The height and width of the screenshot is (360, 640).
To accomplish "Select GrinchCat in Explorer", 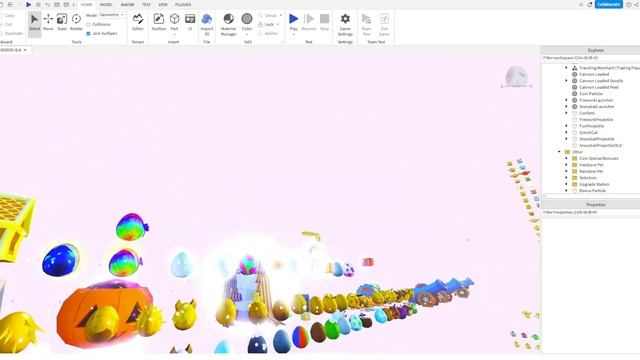I will (x=588, y=132).
